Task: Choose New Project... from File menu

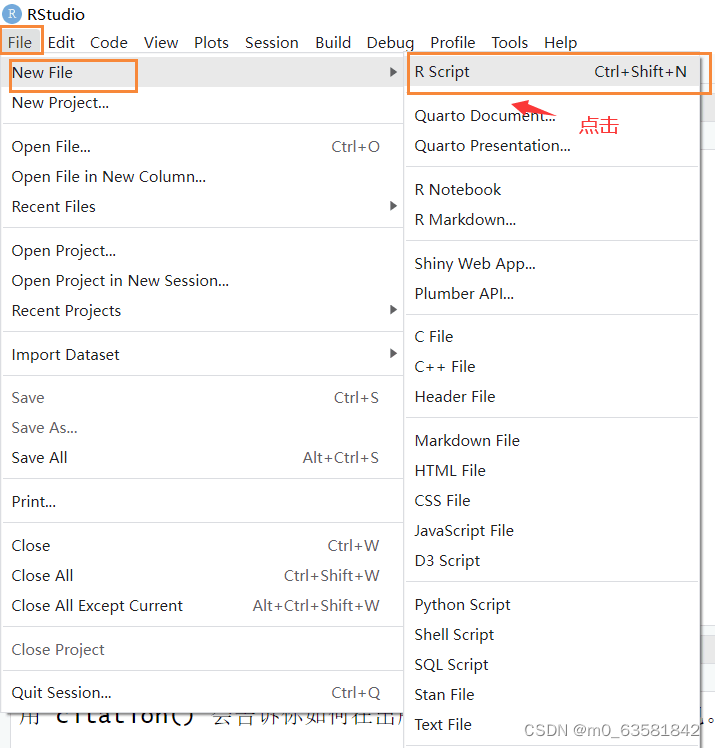Action: coord(203,103)
